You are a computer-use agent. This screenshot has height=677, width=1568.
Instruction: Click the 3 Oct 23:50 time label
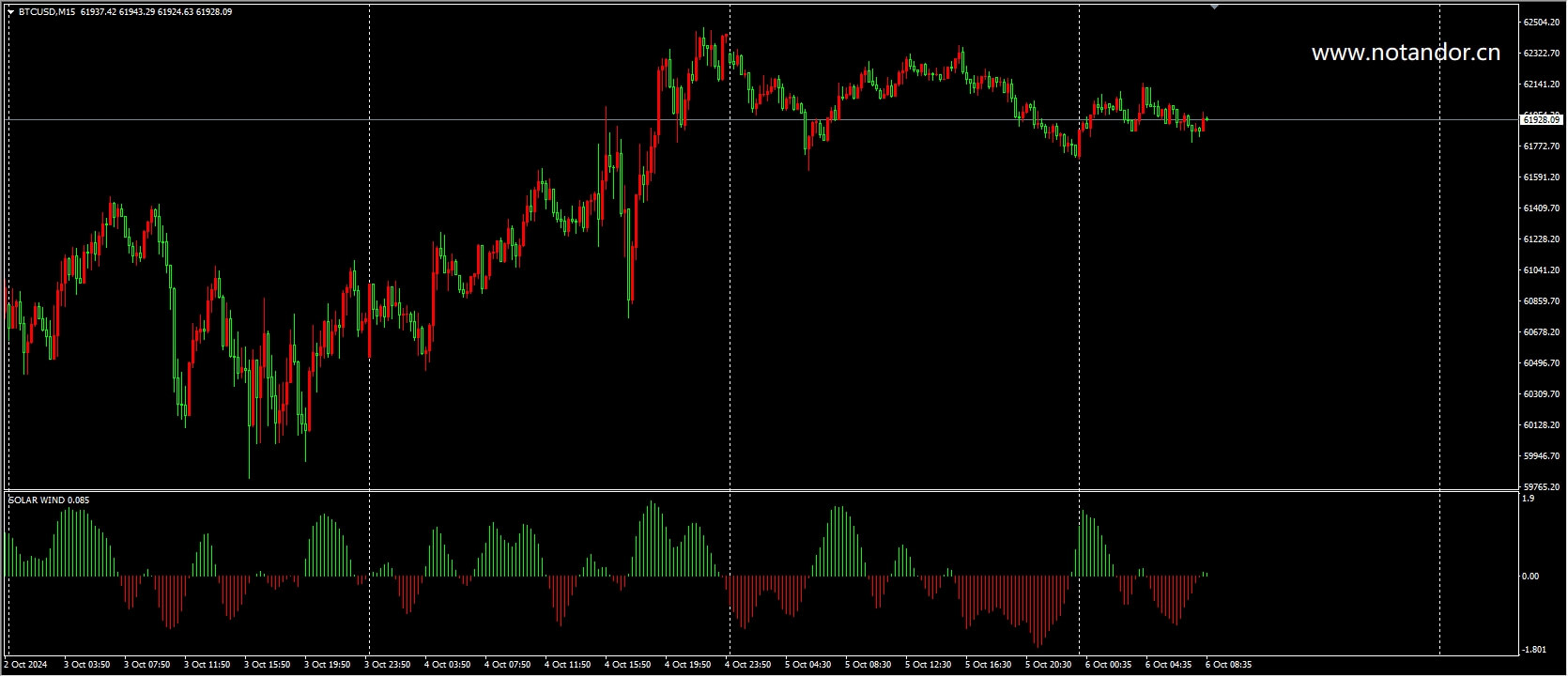click(387, 665)
